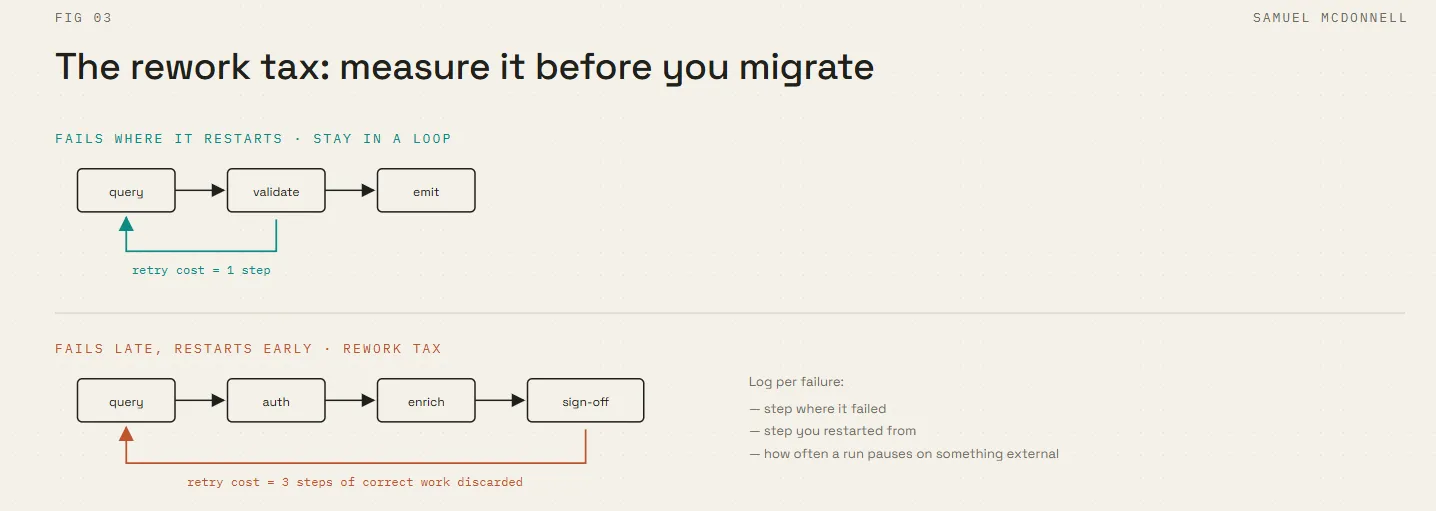Click the auth node box
This screenshot has width=1436, height=511.
coord(276,401)
